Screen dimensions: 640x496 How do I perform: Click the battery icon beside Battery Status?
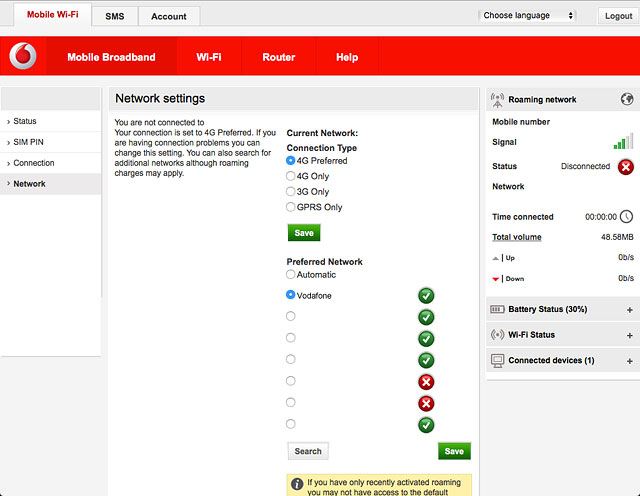[x=497, y=309]
